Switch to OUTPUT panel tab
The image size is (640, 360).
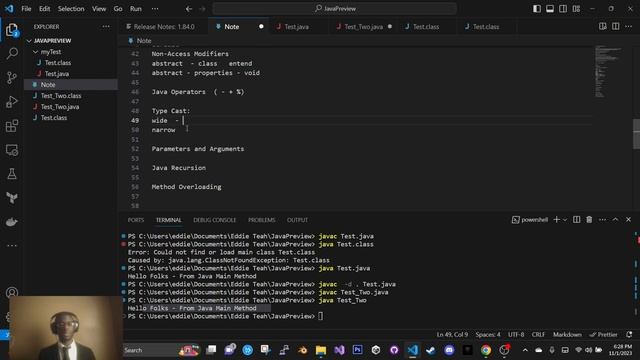[x=297, y=220]
